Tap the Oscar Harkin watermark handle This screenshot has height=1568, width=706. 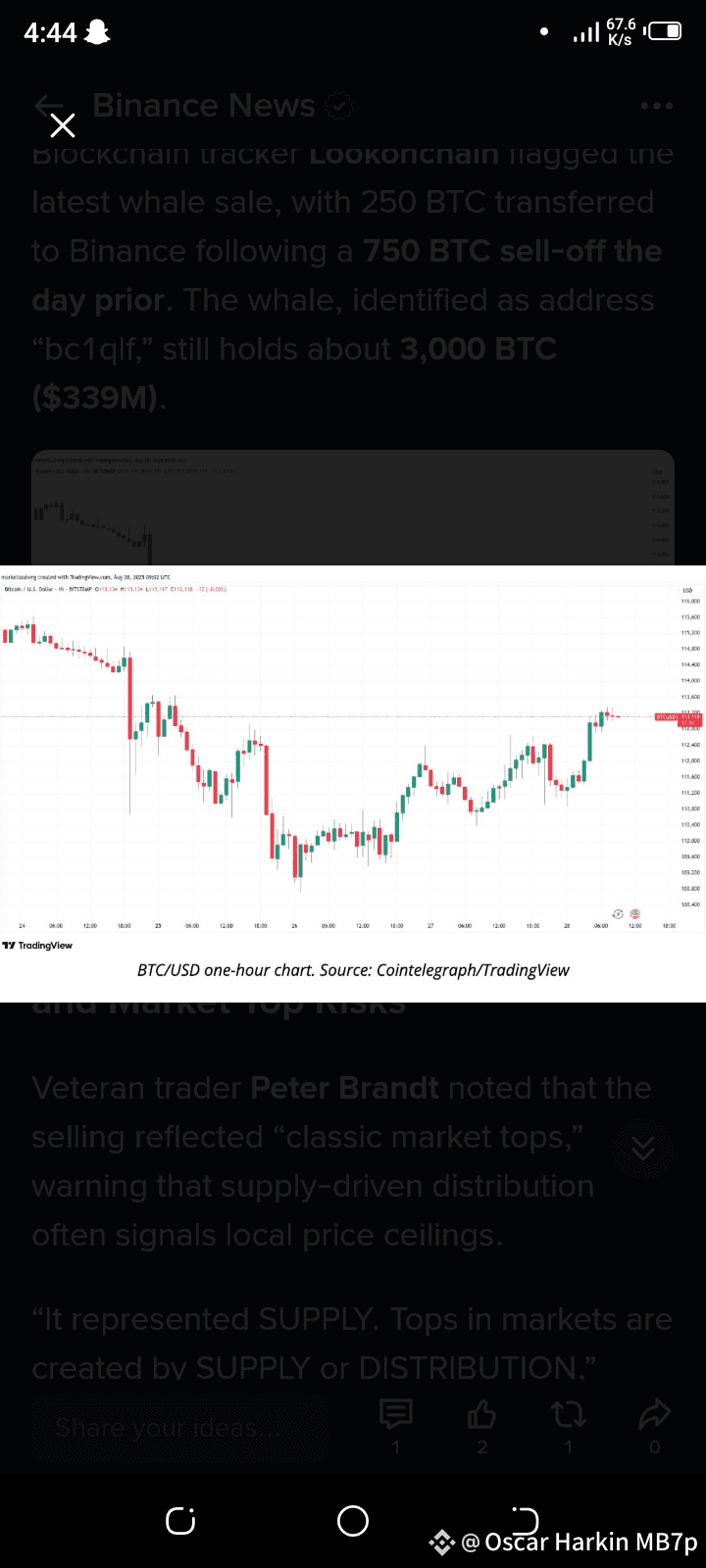[x=579, y=1543]
